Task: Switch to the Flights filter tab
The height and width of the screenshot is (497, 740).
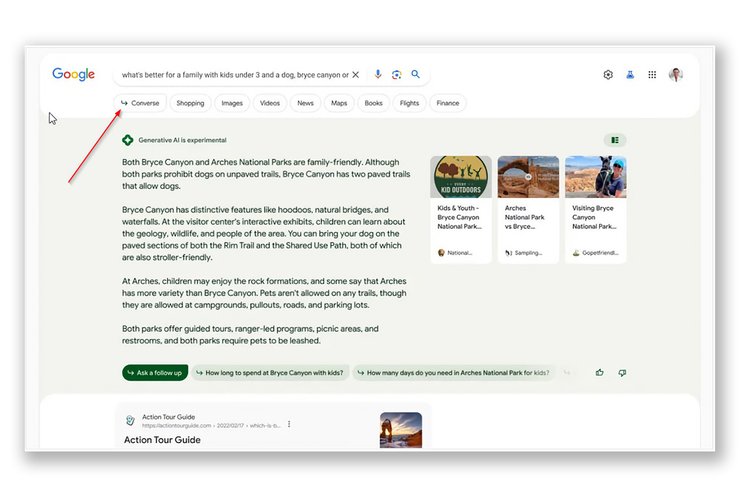Action: coord(409,103)
